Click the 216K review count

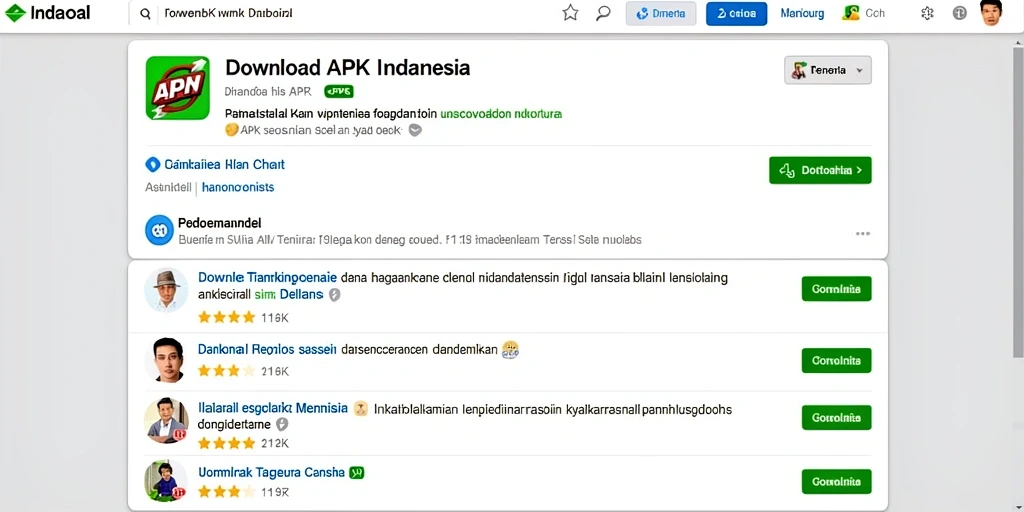click(x=275, y=371)
